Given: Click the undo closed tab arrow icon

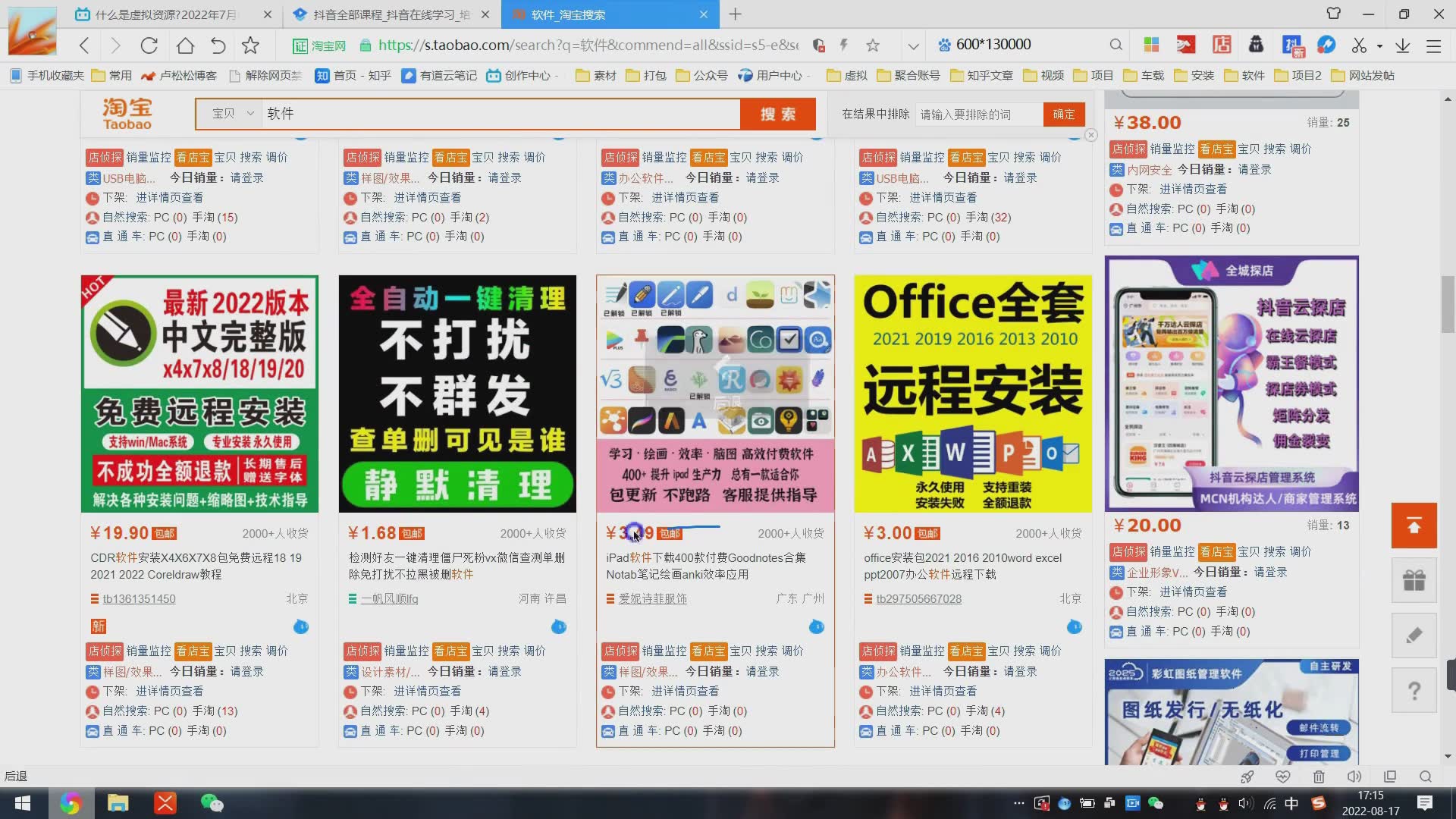Looking at the screenshot, I should coord(218,45).
